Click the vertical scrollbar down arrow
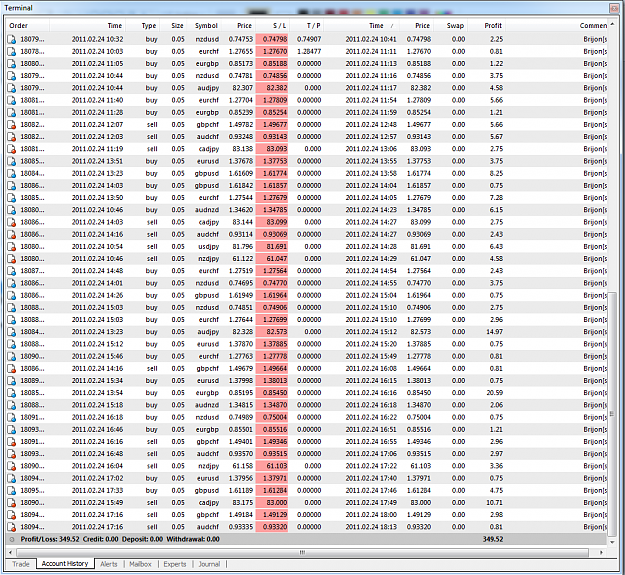The width and height of the screenshot is (625, 575). [613, 543]
